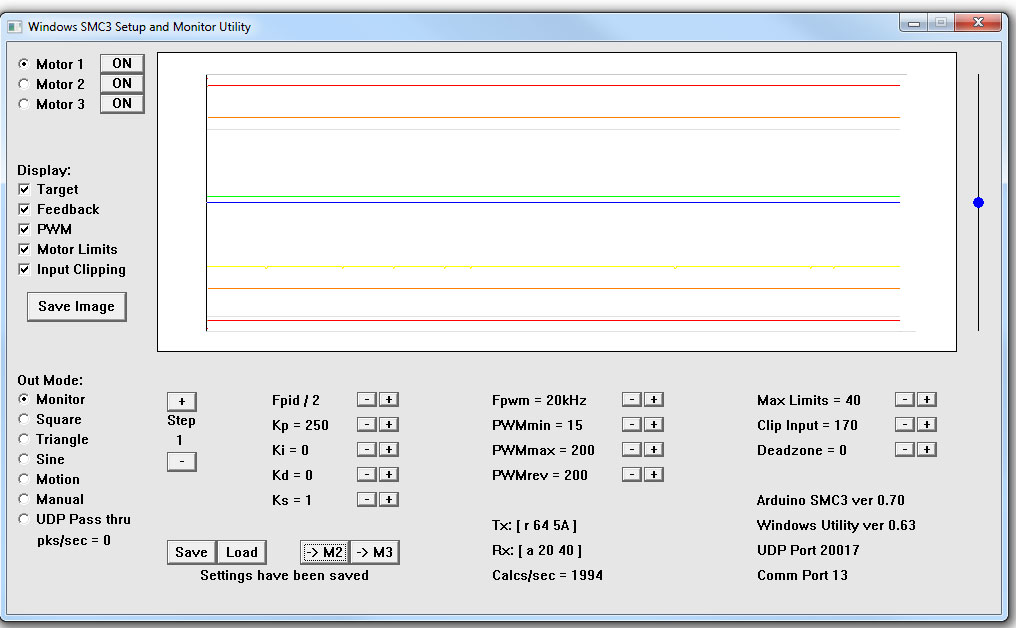The image size is (1016, 628).
Task: Click the Save Image button
Action: (76, 307)
